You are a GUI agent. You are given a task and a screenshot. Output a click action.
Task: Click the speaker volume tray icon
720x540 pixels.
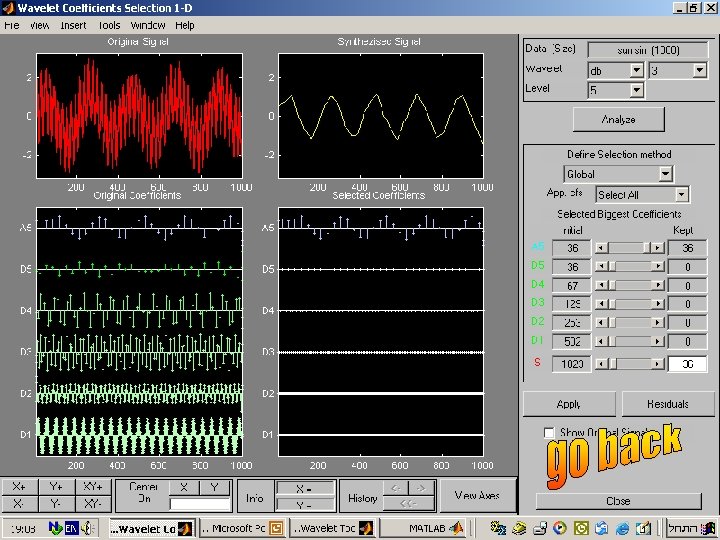click(x=88, y=529)
